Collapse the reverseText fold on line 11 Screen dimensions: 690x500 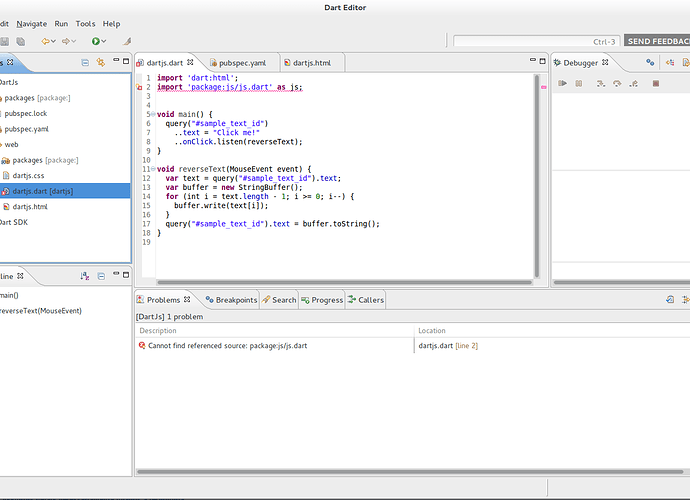[153, 169]
